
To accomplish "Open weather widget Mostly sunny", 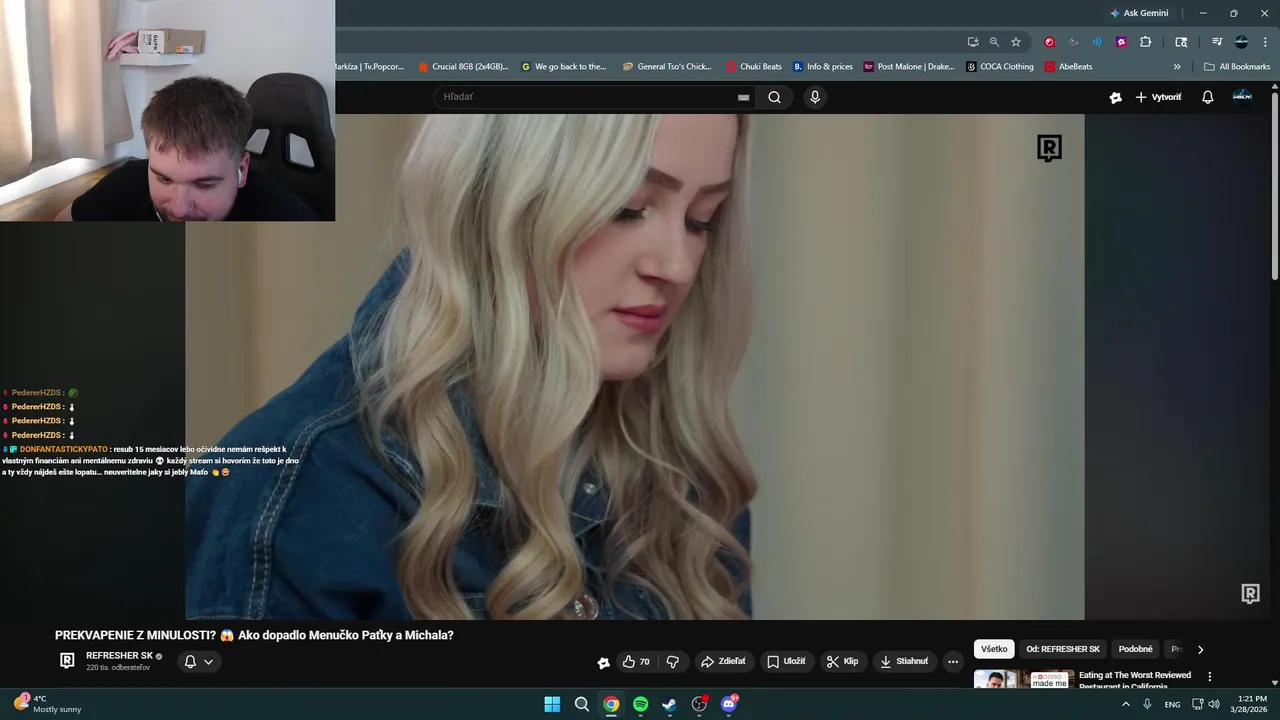I will (x=47, y=704).
